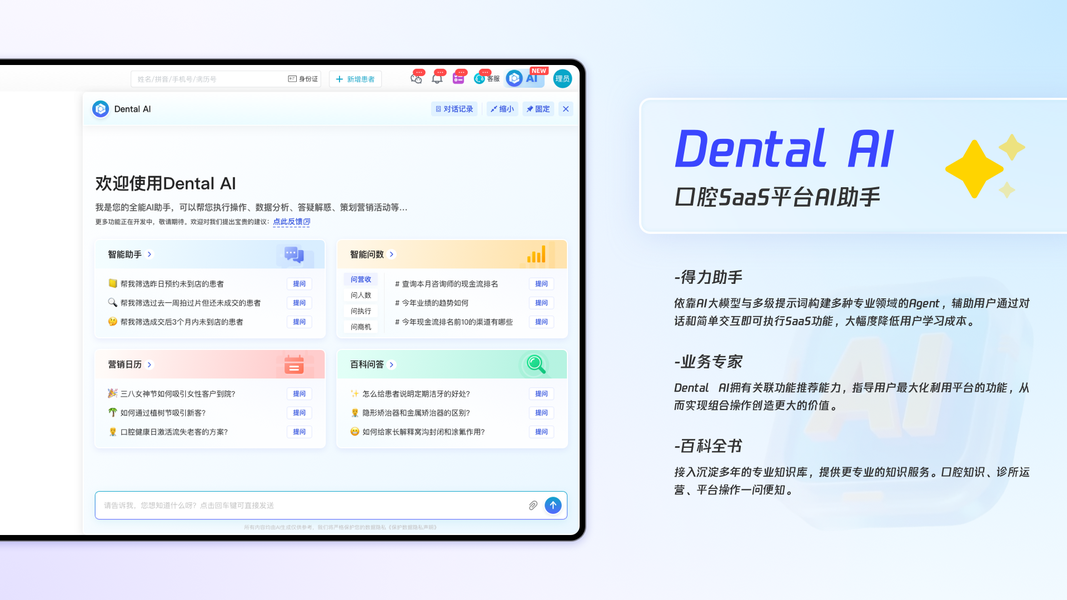Image resolution: width=1067 pixels, height=600 pixels.
Task: Pin the panel with 固定
Action: pos(538,109)
